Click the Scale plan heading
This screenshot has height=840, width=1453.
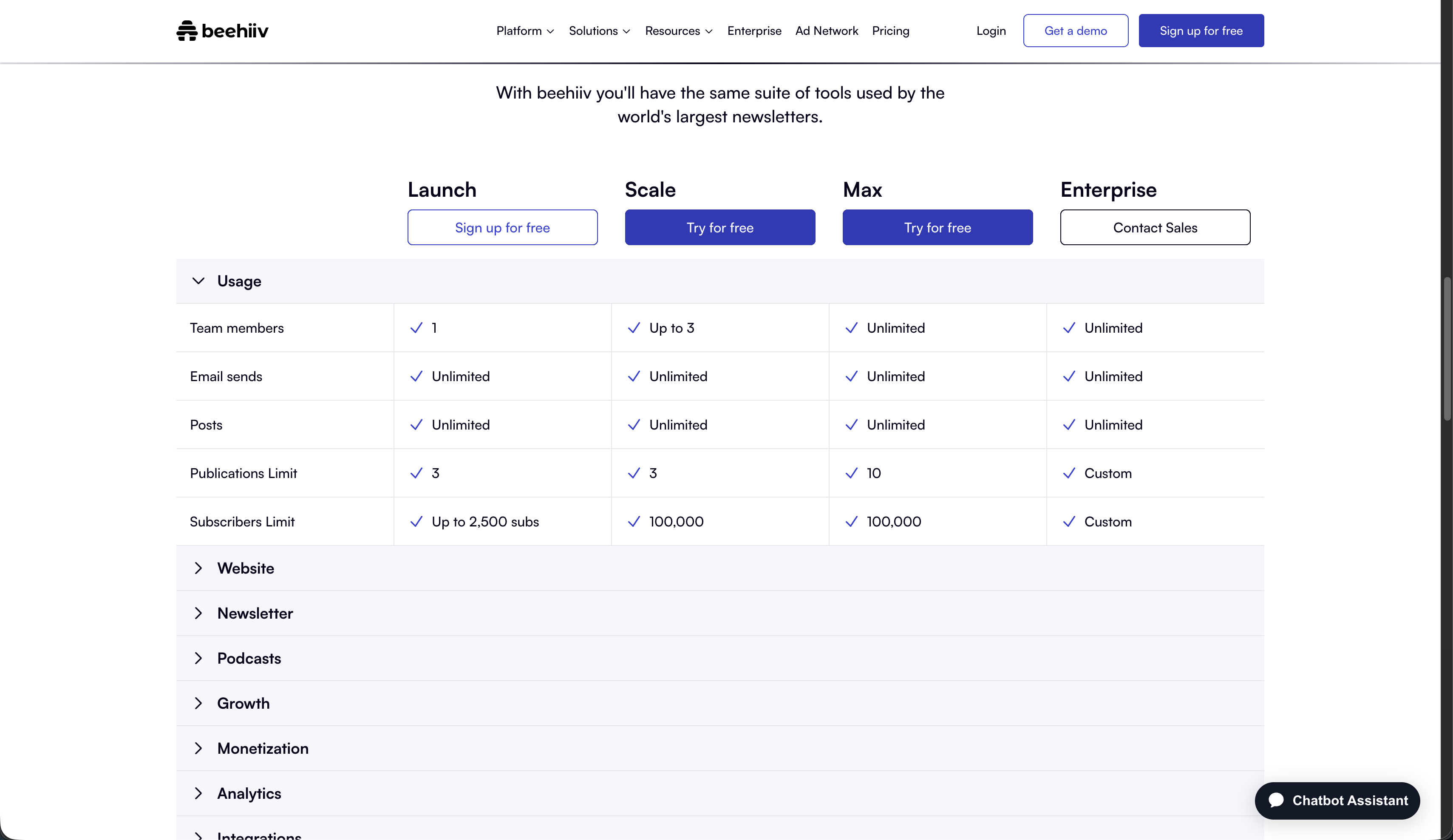[x=650, y=189]
